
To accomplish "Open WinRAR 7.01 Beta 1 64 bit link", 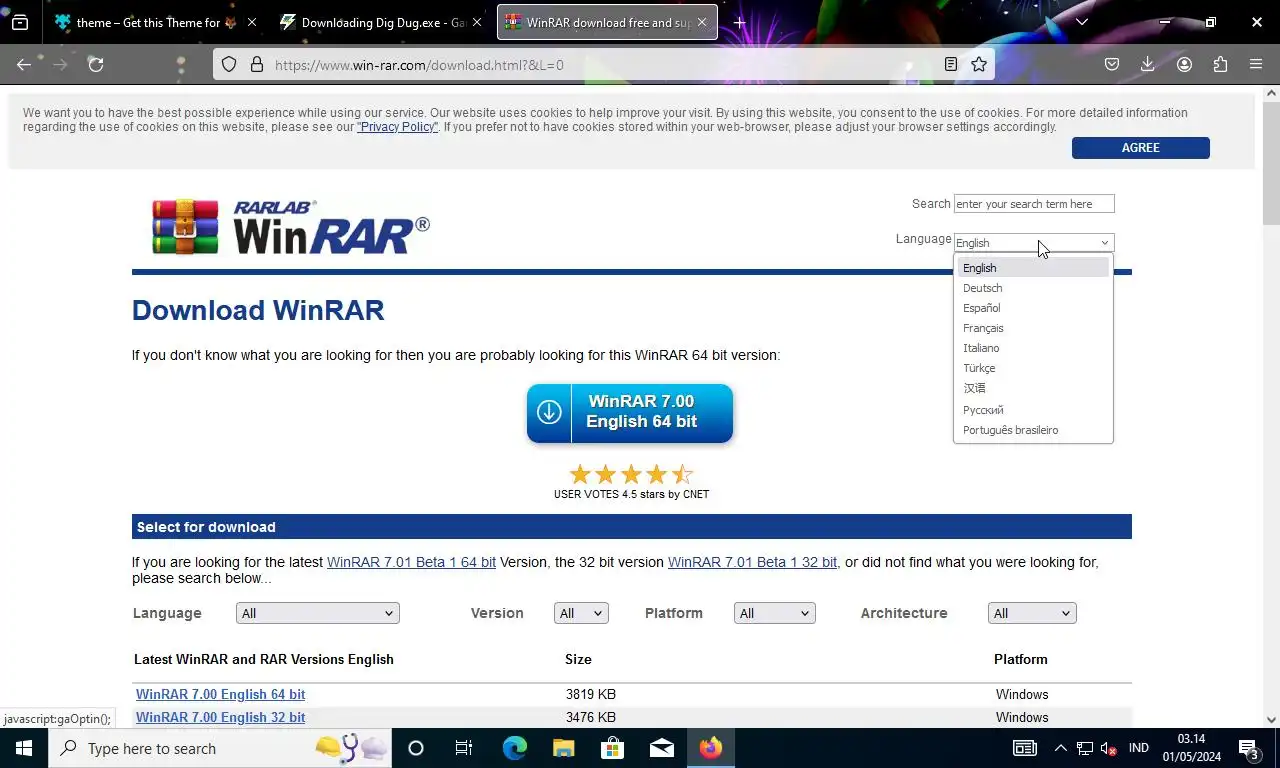I will [411, 562].
